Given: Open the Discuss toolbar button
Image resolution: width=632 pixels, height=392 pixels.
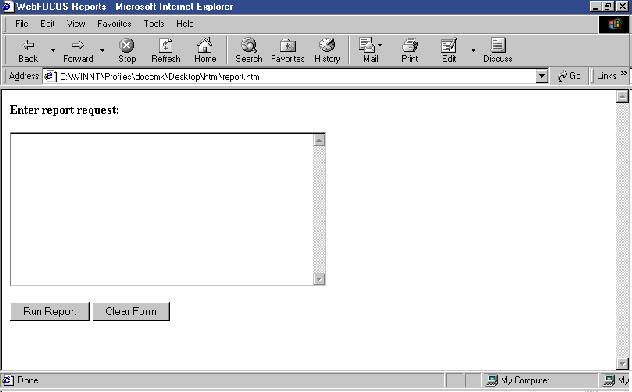Looking at the screenshot, I should click(x=498, y=51).
